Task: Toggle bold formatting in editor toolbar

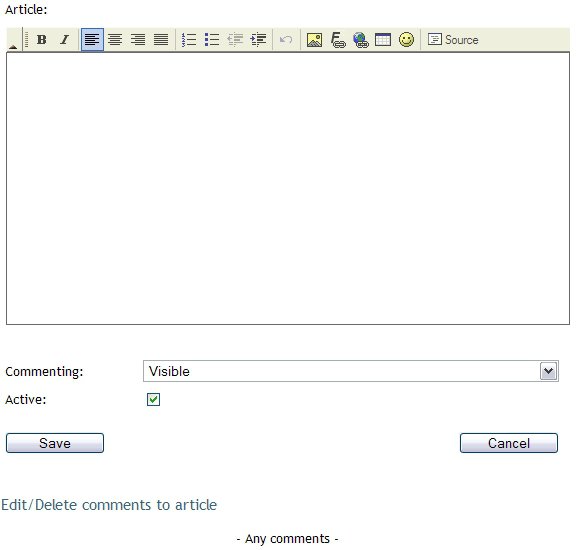Action: point(42,39)
